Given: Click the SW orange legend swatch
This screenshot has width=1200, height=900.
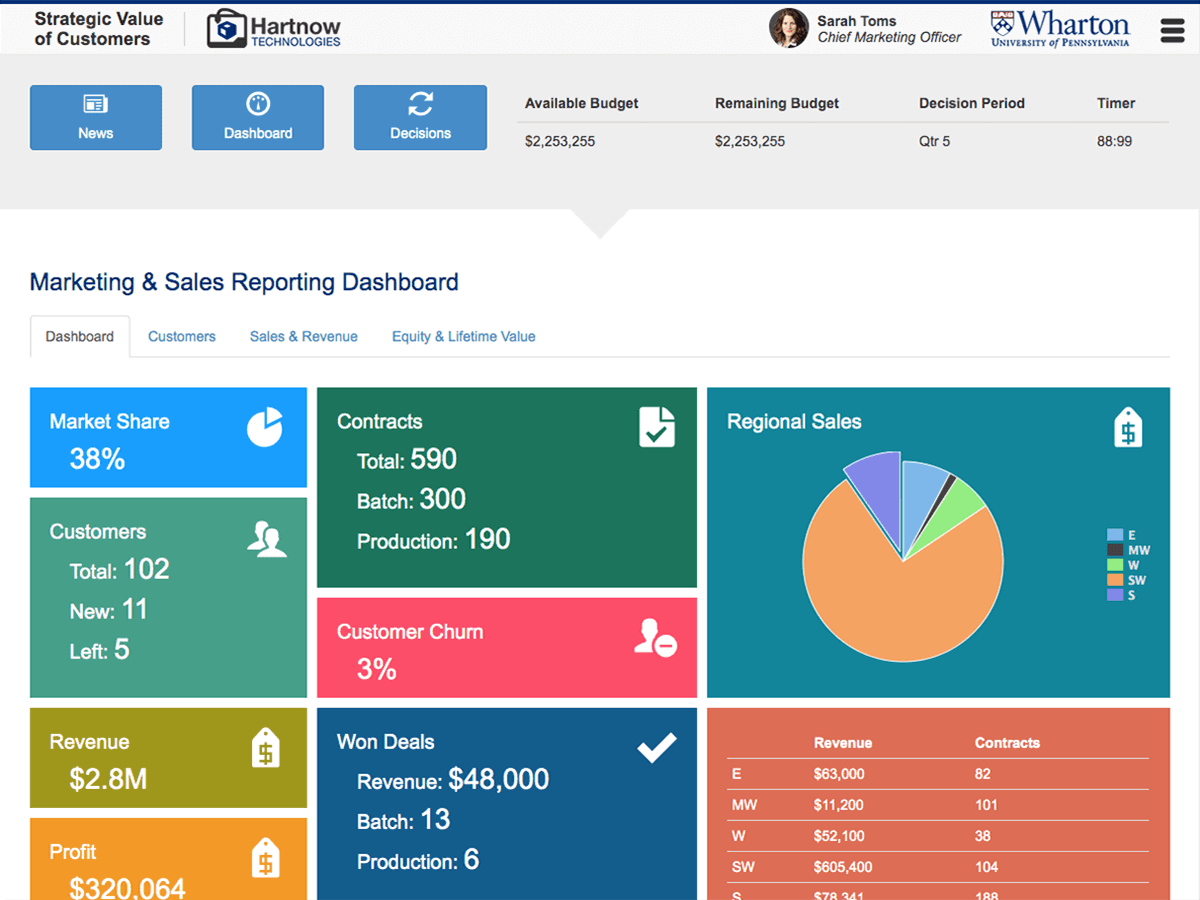Looking at the screenshot, I should (1115, 580).
